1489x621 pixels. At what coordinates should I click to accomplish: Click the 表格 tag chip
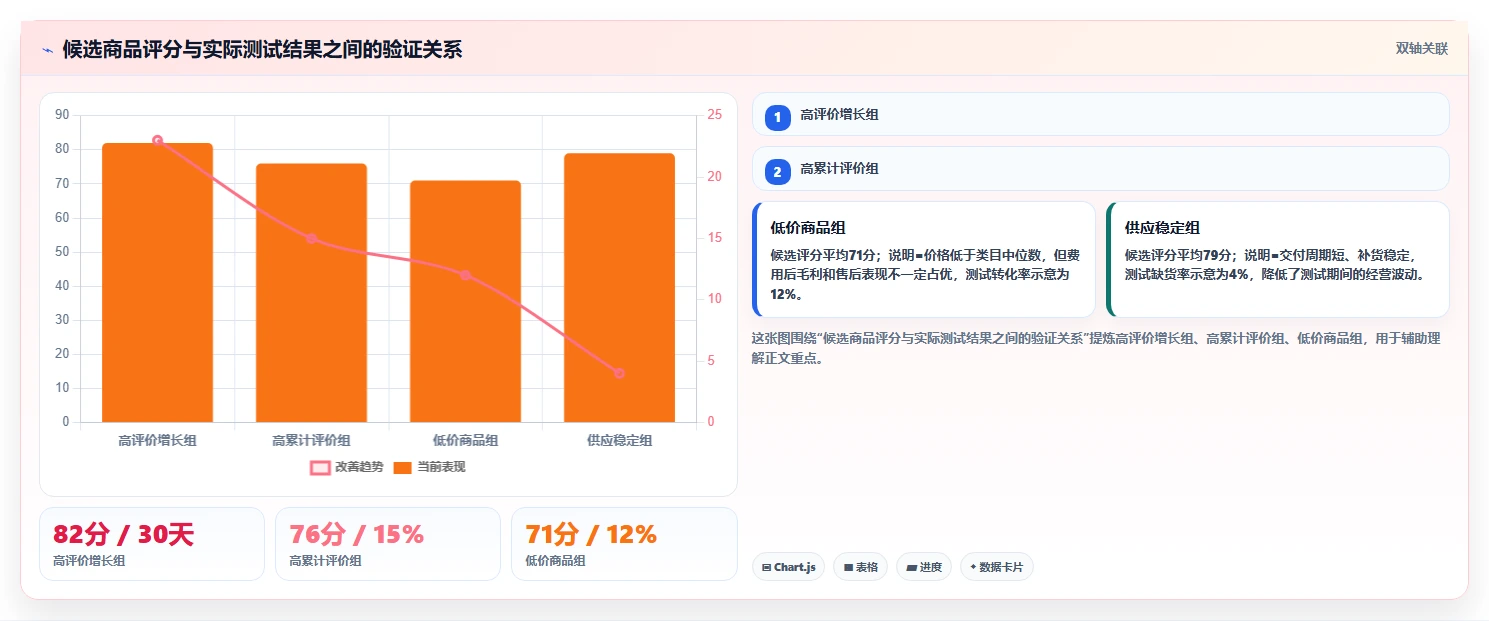point(860,567)
